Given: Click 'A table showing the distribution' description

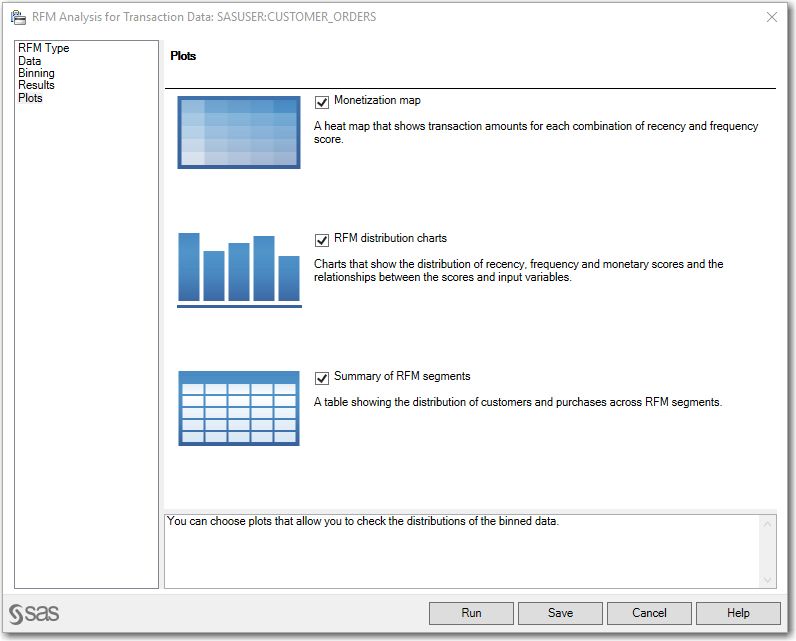Looking at the screenshot, I should click(518, 402).
